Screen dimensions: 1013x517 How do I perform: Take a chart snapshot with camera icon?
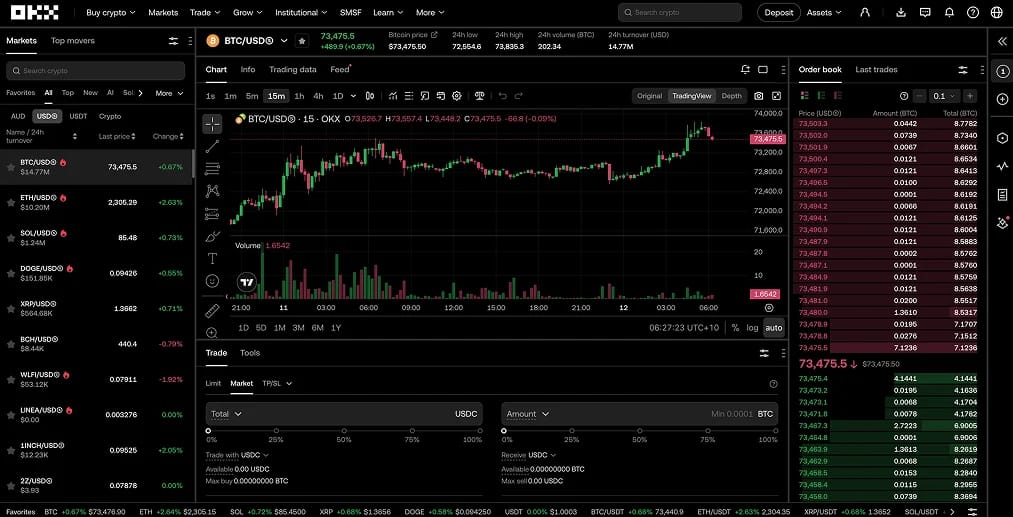[x=758, y=96]
